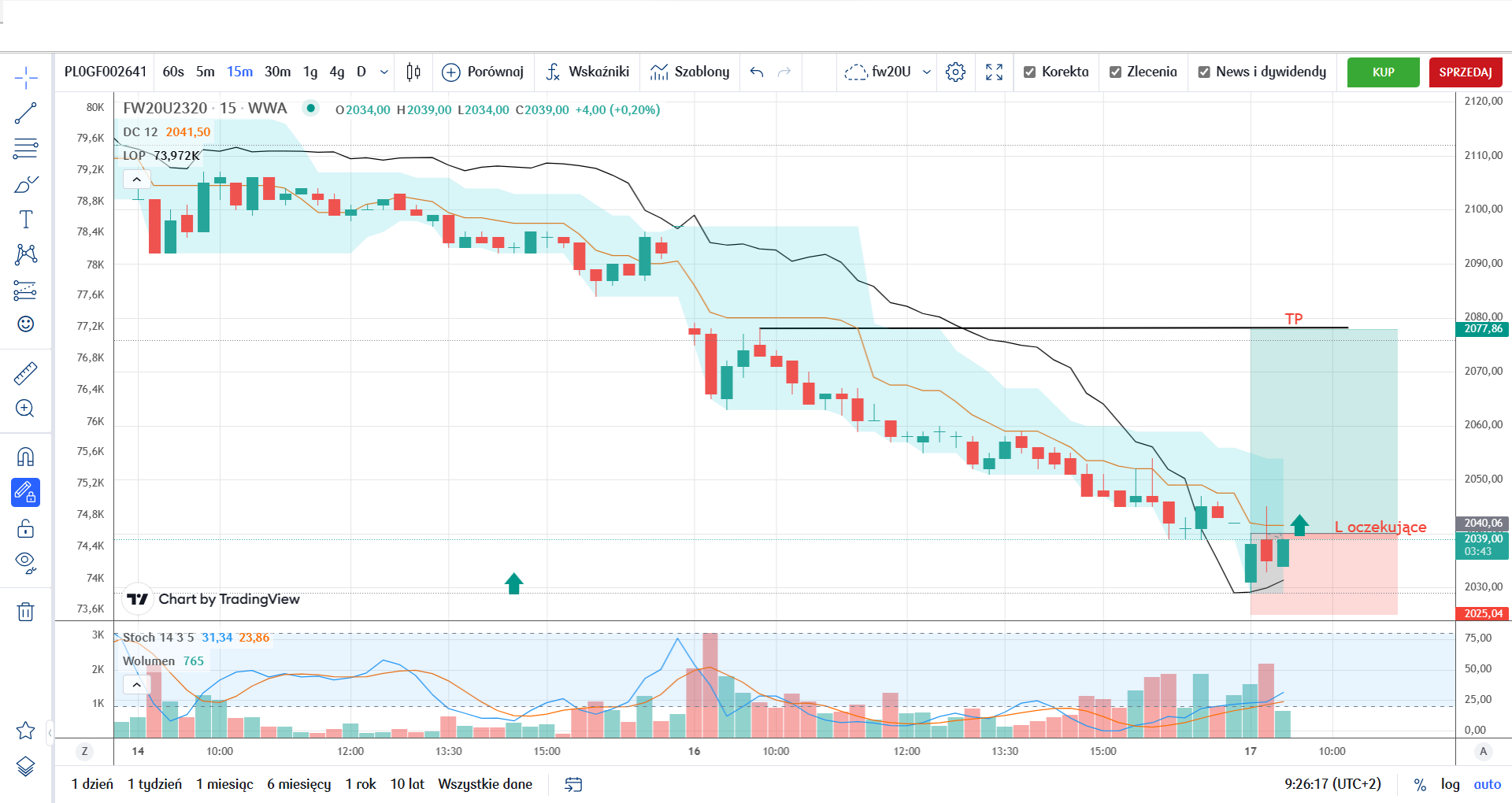The image size is (1512, 803).
Task: Select the crosshair cursor tool
Action: pos(26,77)
